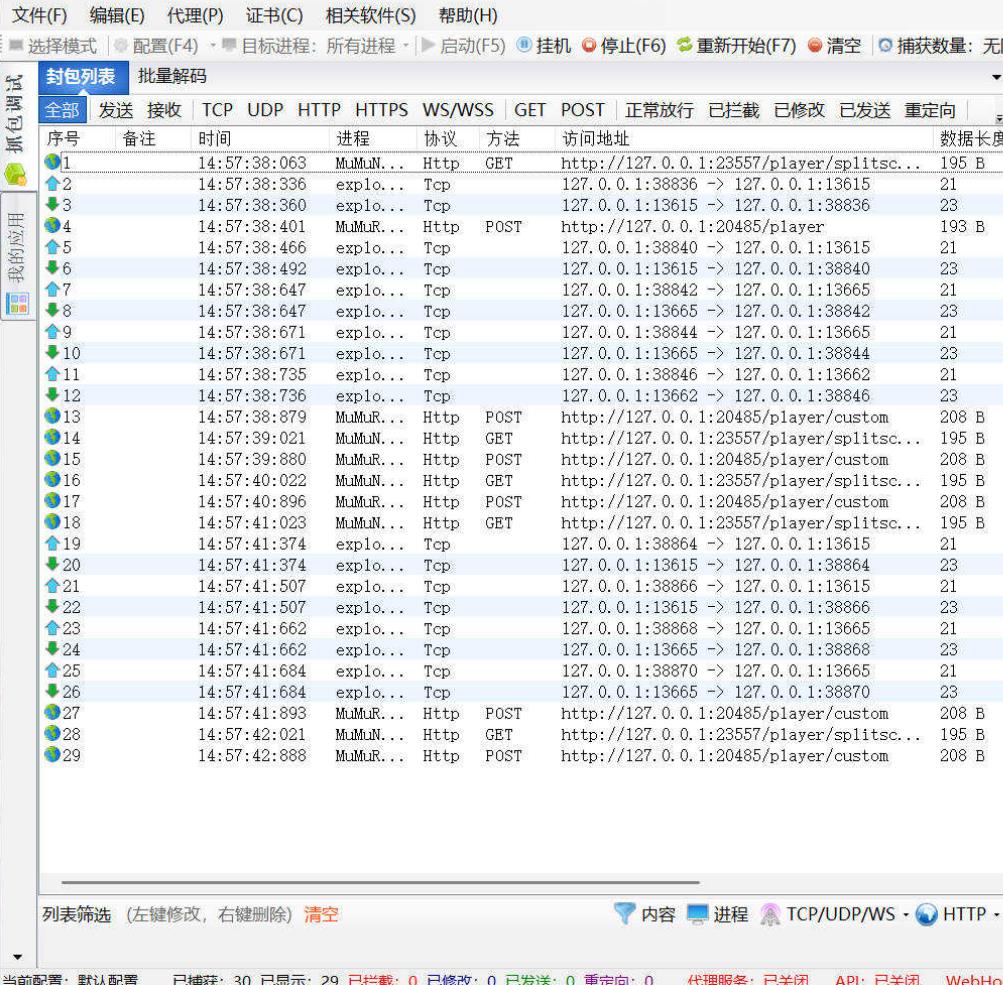Click the HTTP globe filter icon

coord(926,914)
